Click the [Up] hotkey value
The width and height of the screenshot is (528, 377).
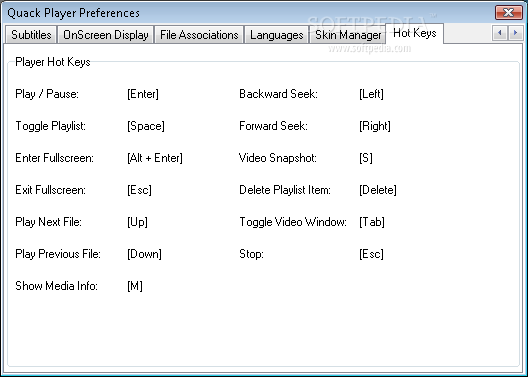(137, 222)
